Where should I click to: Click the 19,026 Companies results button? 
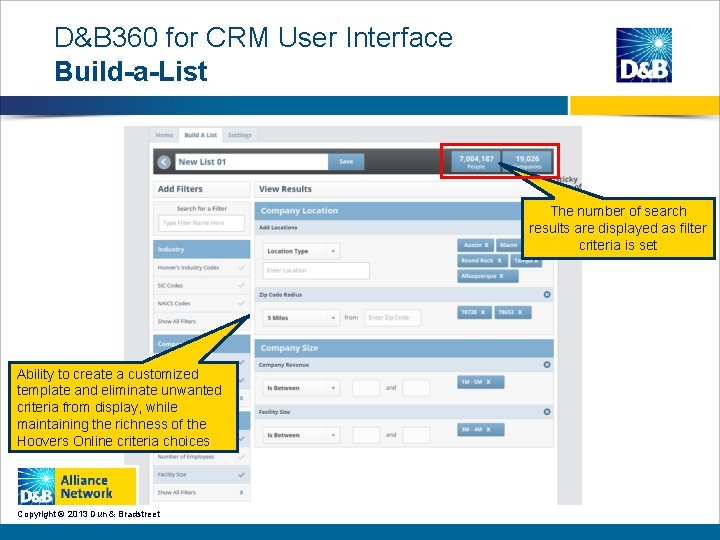[527, 162]
